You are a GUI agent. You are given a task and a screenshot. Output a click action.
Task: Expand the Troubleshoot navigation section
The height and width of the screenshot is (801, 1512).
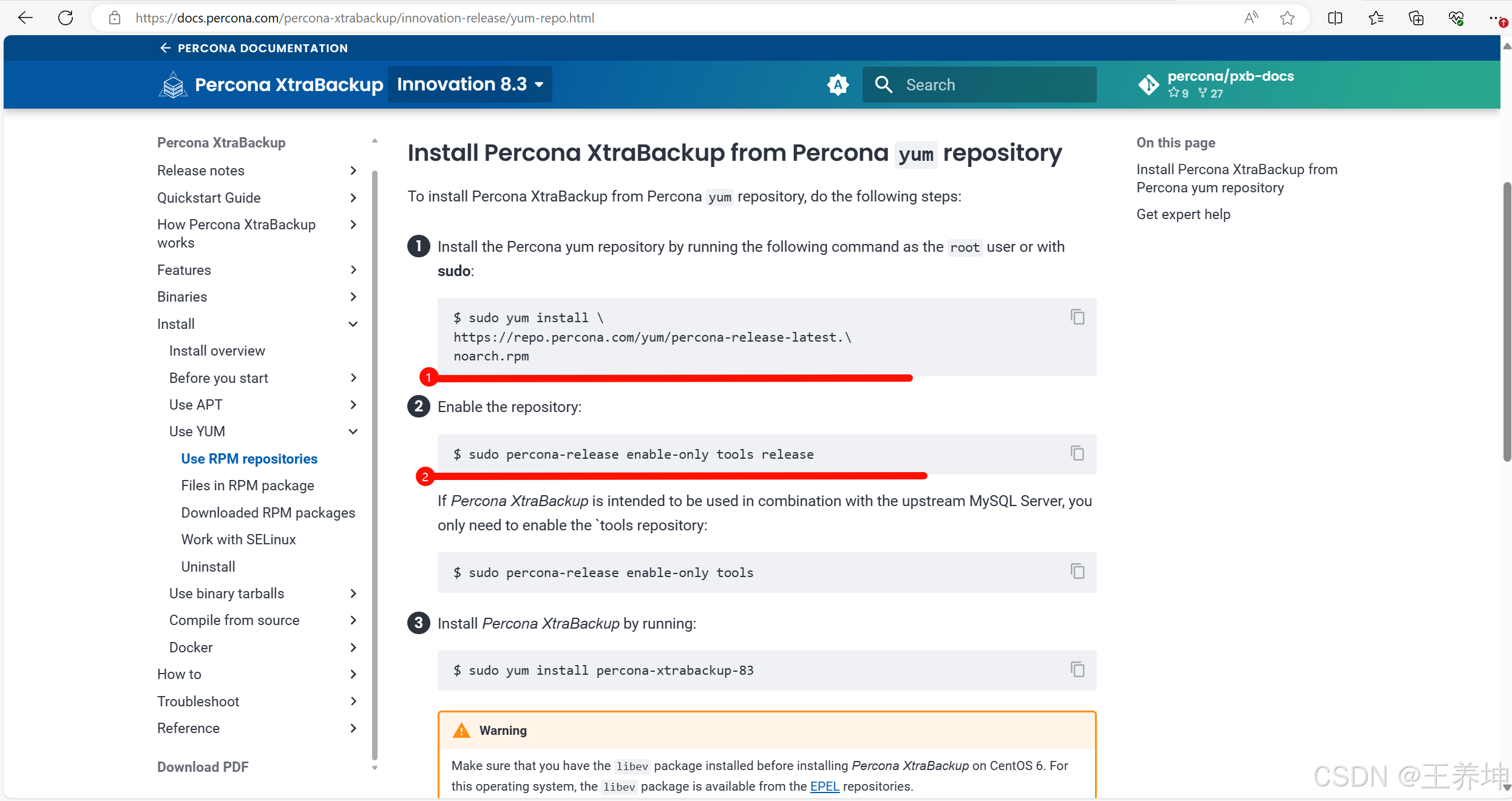[353, 701]
